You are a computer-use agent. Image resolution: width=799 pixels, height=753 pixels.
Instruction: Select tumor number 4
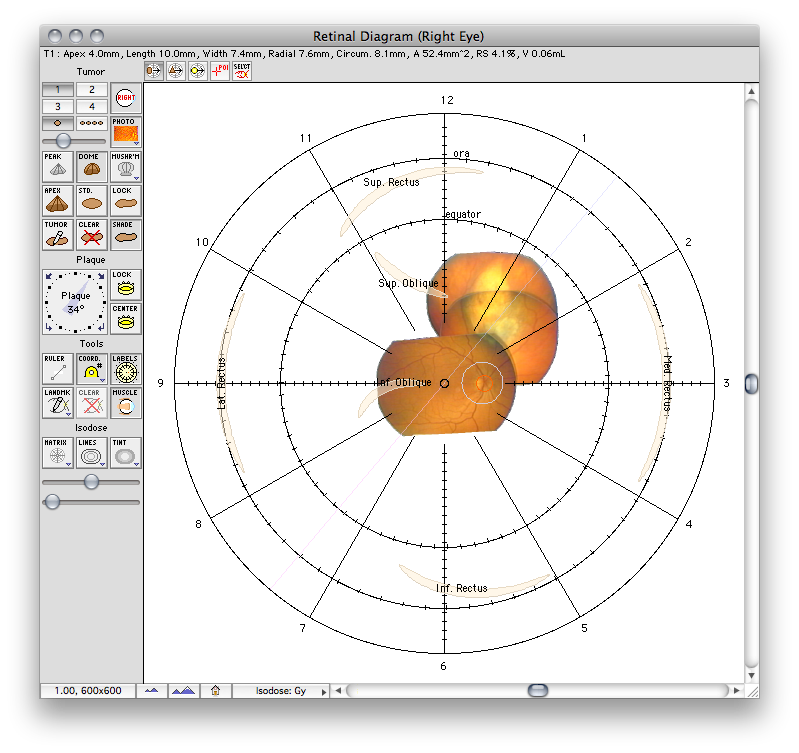pos(92,106)
